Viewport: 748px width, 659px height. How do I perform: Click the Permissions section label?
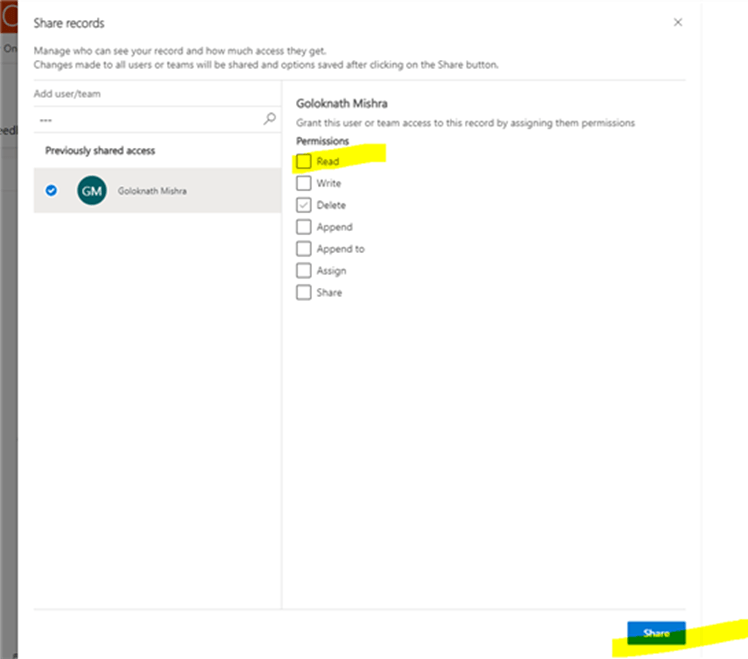point(322,141)
